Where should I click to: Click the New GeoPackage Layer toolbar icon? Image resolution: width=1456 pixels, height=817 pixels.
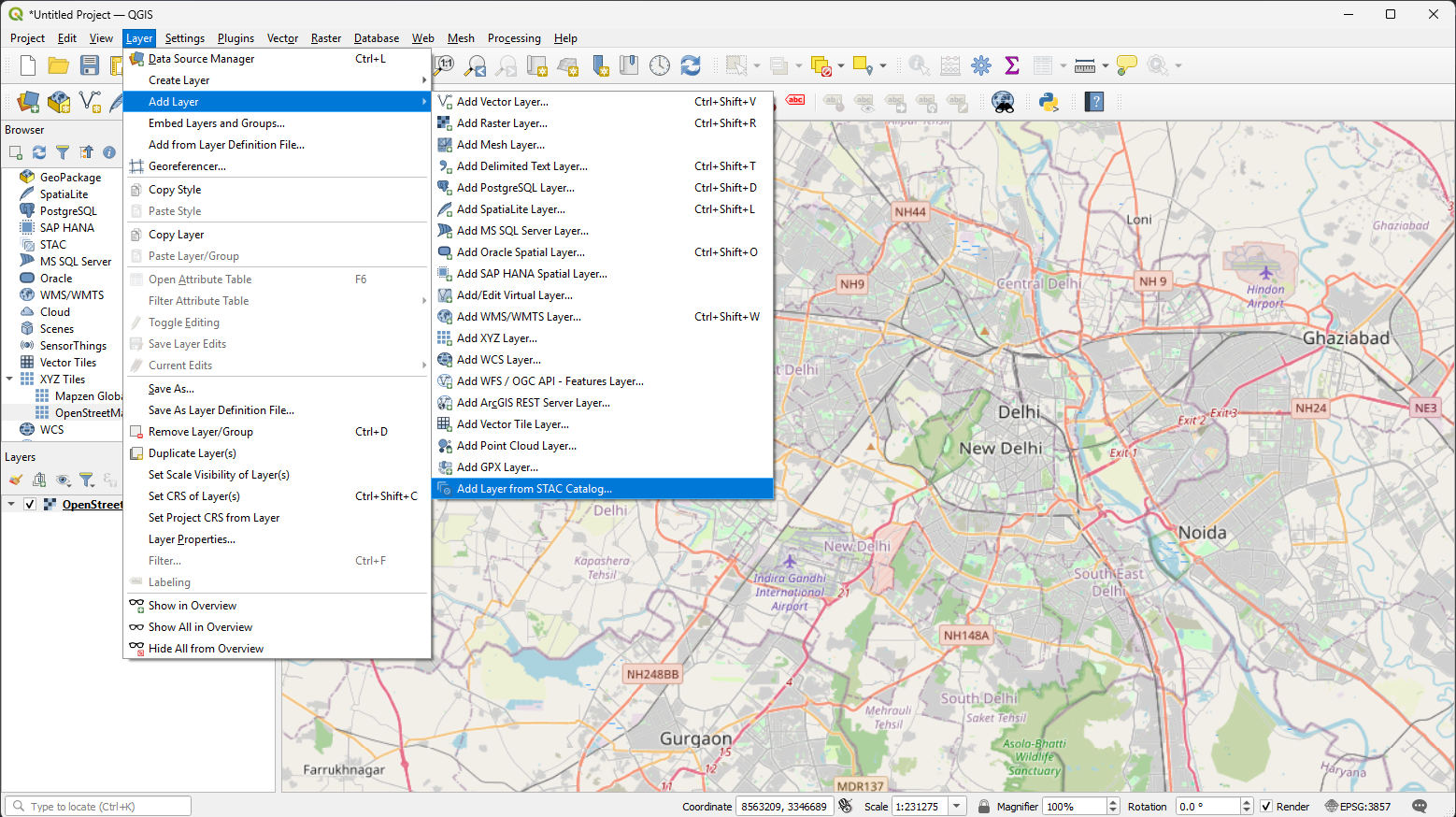[59, 102]
